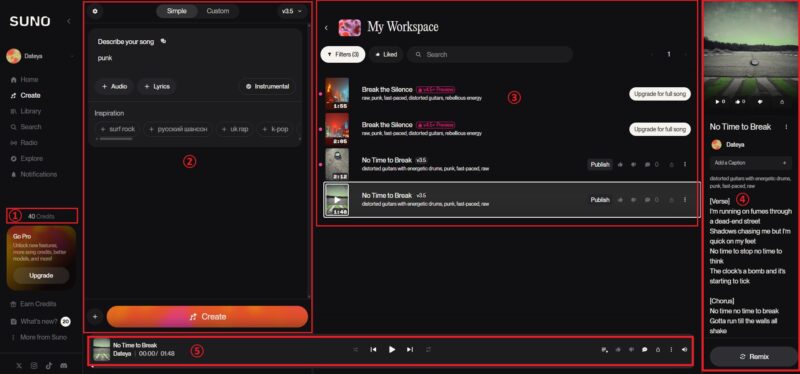Go to previous track in player bar
The height and width of the screenshot is (374, 800).
pyautogui.click(x=373, y=350)
